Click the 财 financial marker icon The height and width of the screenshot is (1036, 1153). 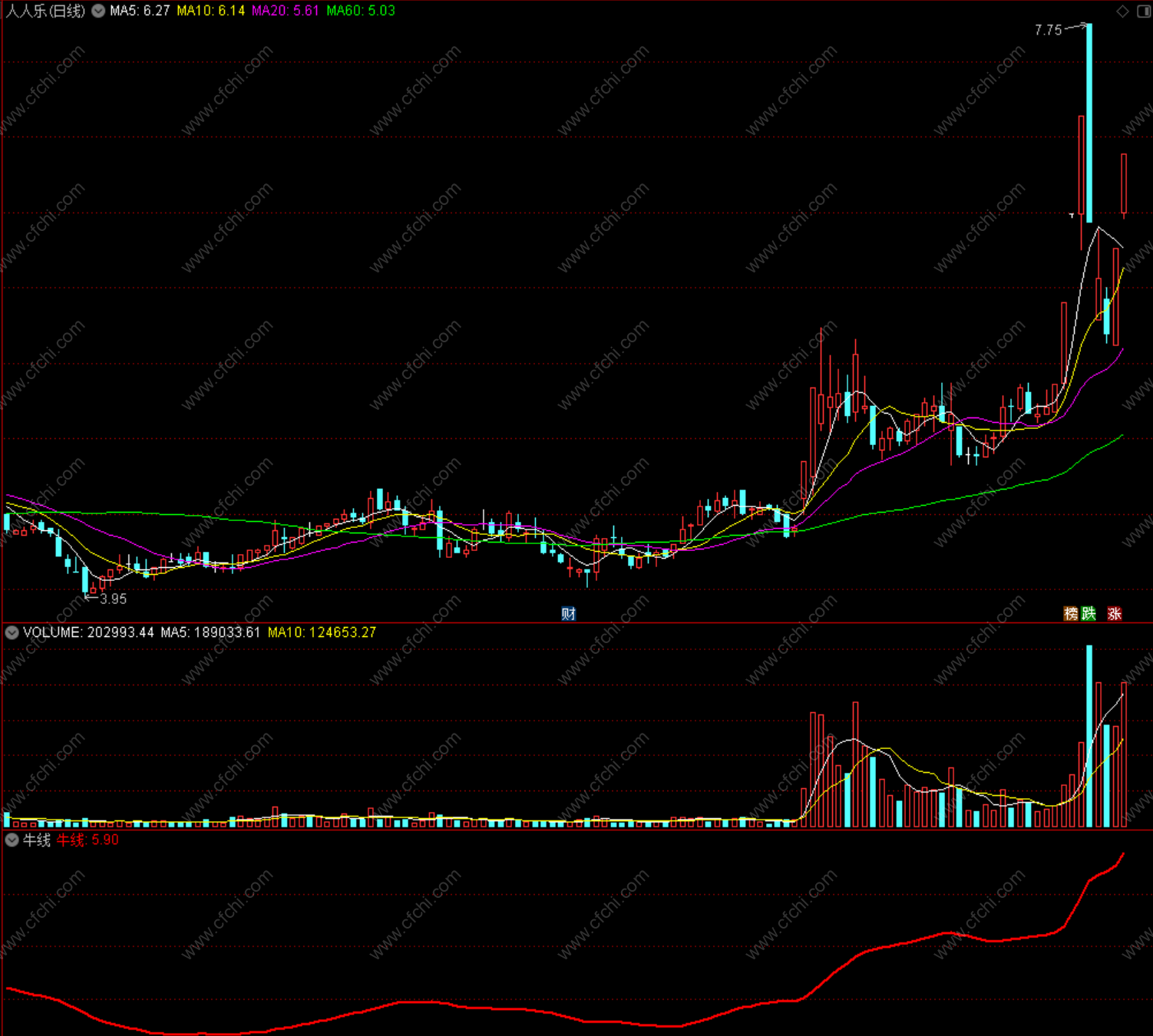click(x=568, y=613)
